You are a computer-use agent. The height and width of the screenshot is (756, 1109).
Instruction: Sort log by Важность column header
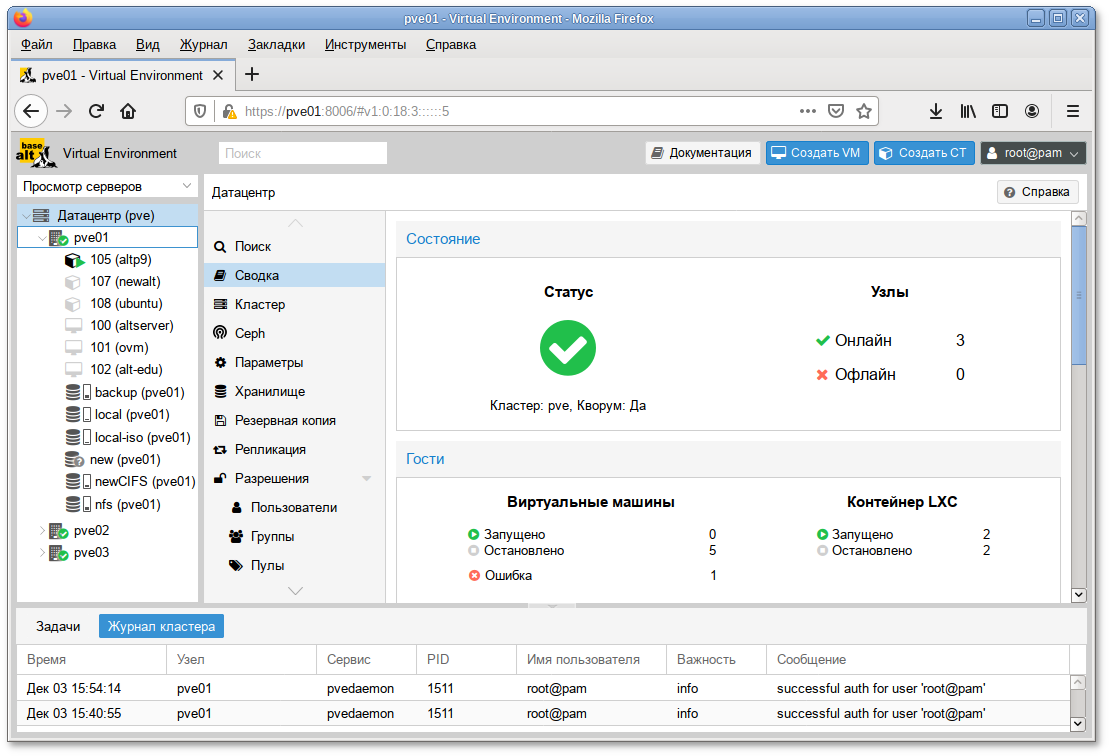coord(716,659)
